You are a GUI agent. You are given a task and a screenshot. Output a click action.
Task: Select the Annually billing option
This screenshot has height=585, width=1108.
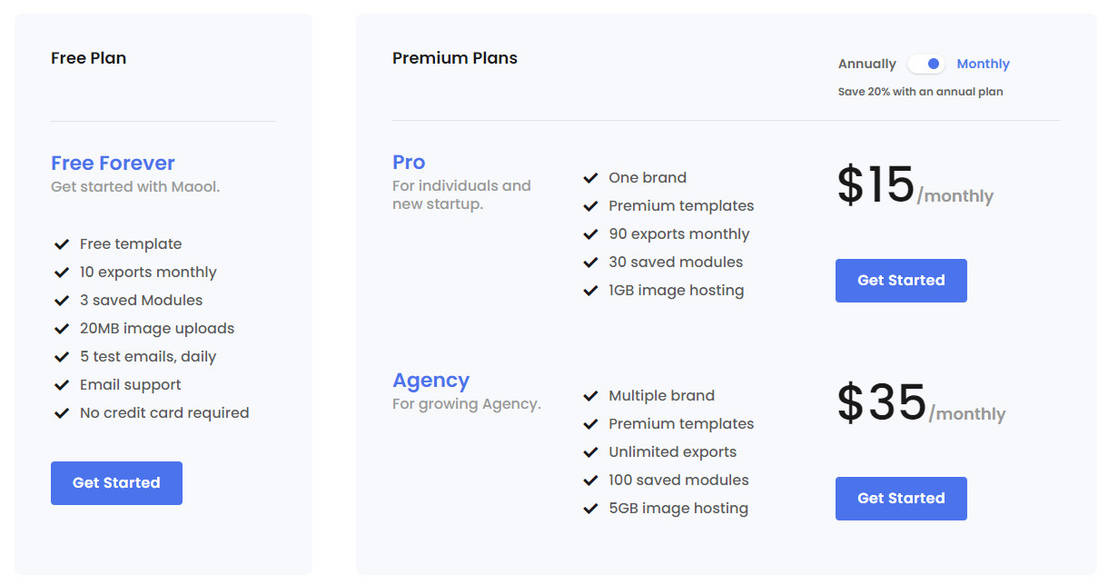click(866, 63)
